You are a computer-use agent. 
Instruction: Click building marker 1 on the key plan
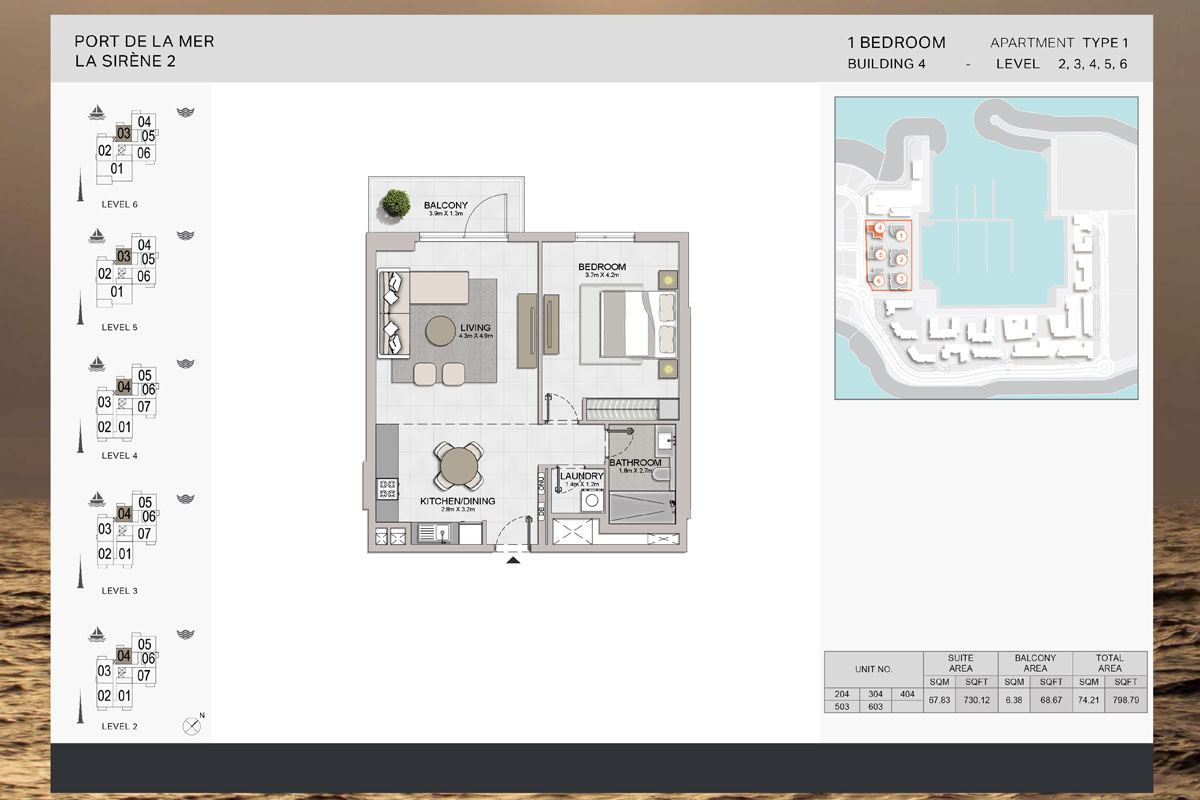(x=901, y=236)
